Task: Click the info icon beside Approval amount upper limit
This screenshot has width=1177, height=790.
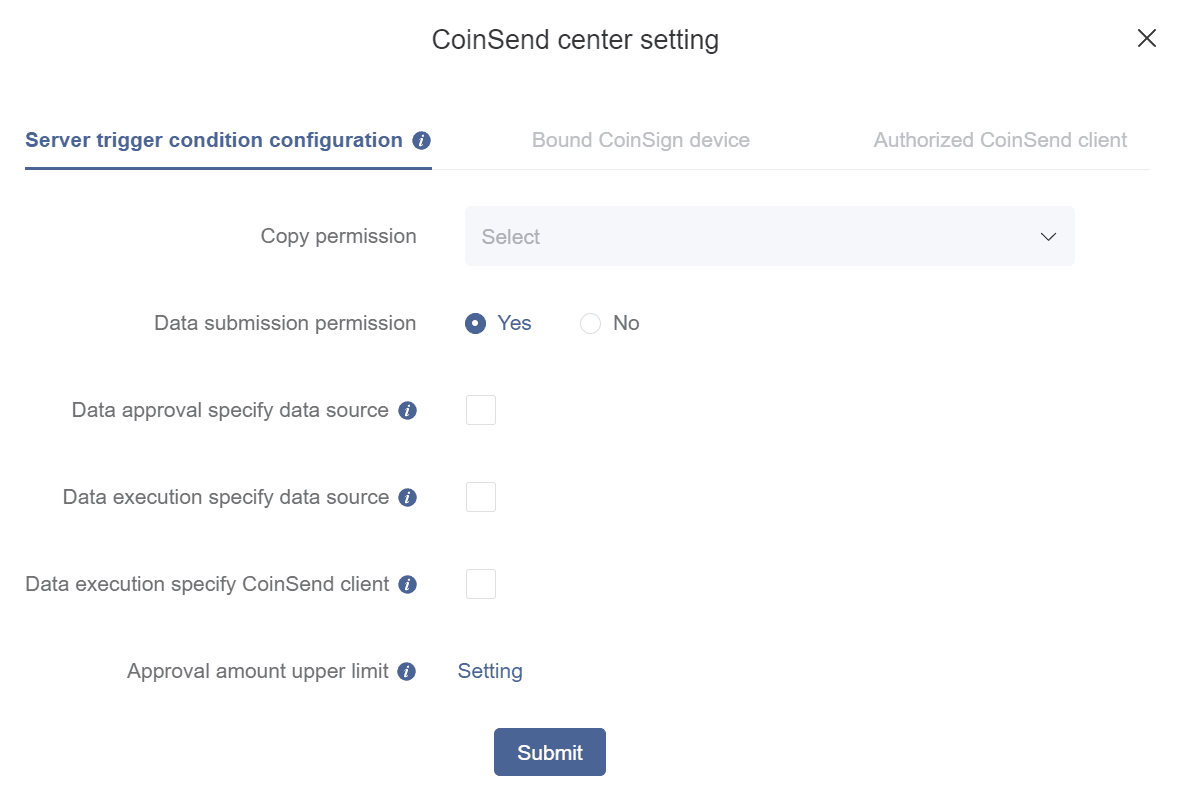Action: click(406, 671)
